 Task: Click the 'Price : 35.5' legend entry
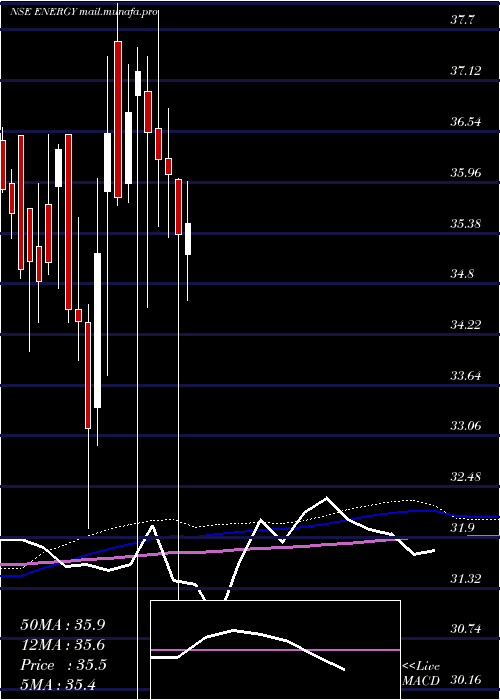click(63, 665)
